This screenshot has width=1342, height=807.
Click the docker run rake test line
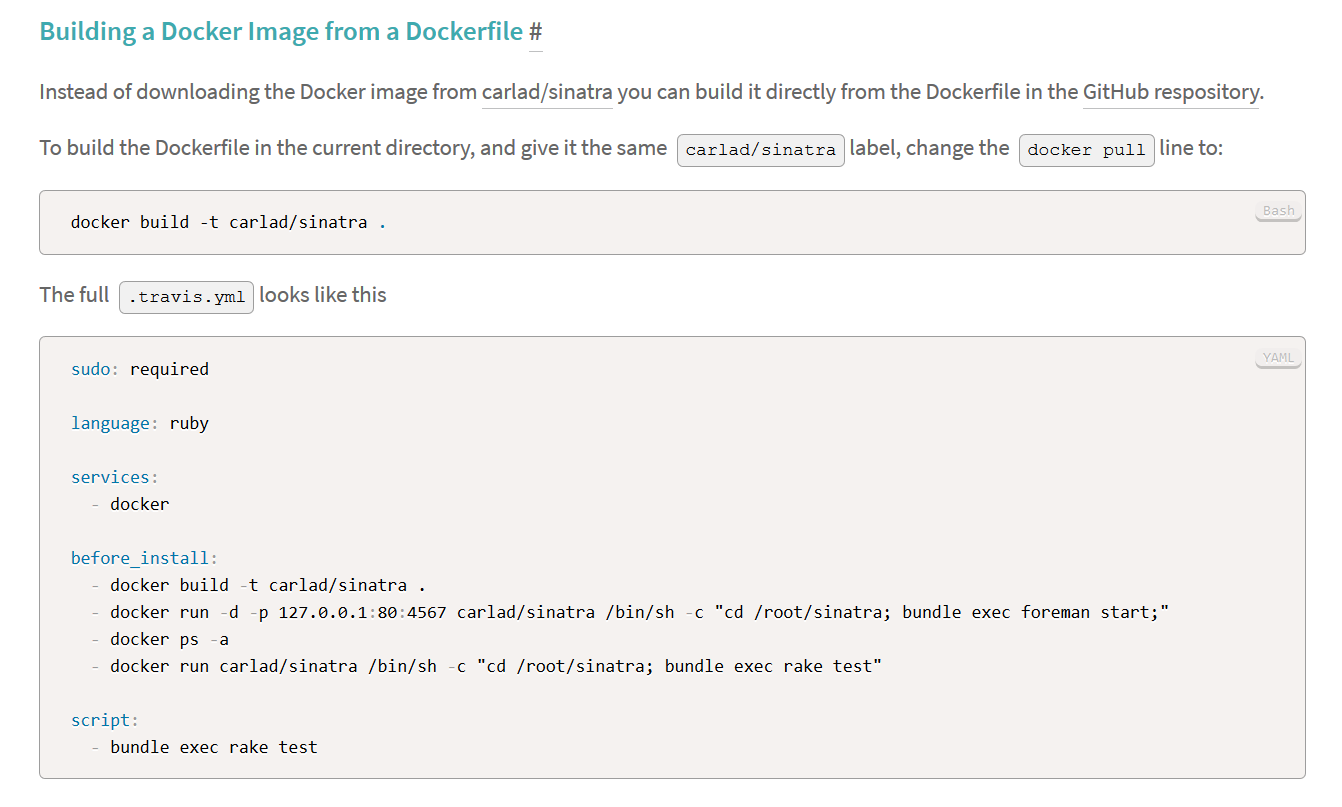(x=486, y=666)
